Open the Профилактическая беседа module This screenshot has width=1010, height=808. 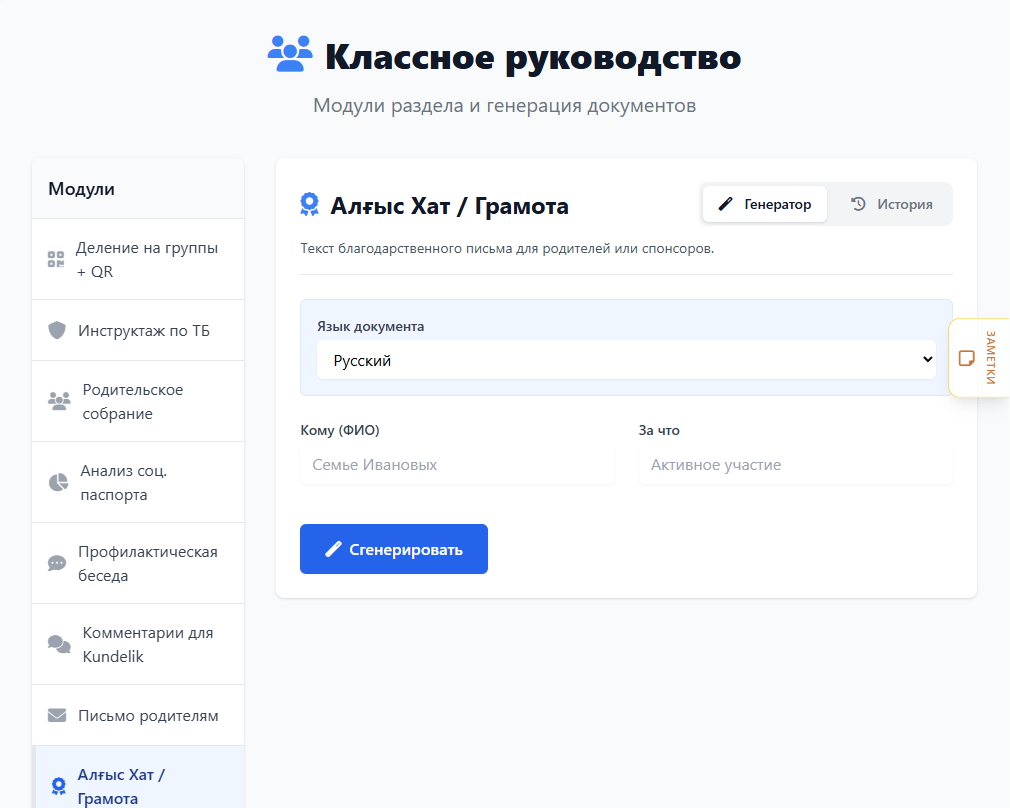coord(138,563)
